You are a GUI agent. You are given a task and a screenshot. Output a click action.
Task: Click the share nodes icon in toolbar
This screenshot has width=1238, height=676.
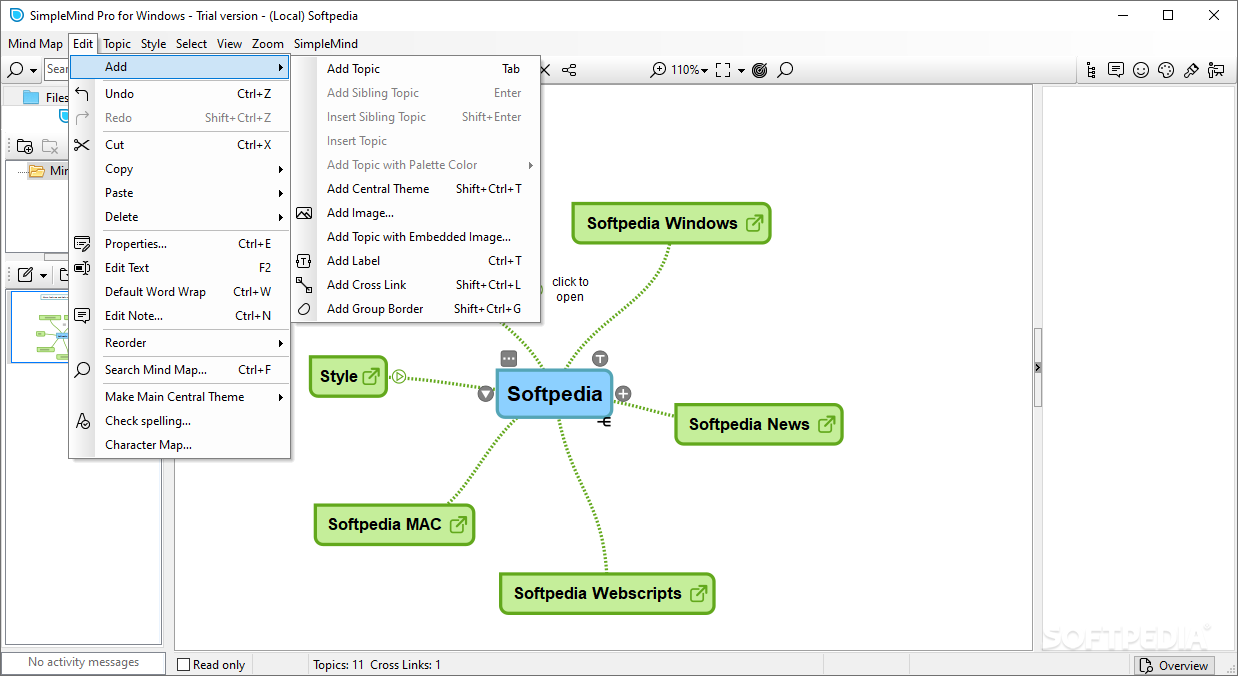pos(569,70)
